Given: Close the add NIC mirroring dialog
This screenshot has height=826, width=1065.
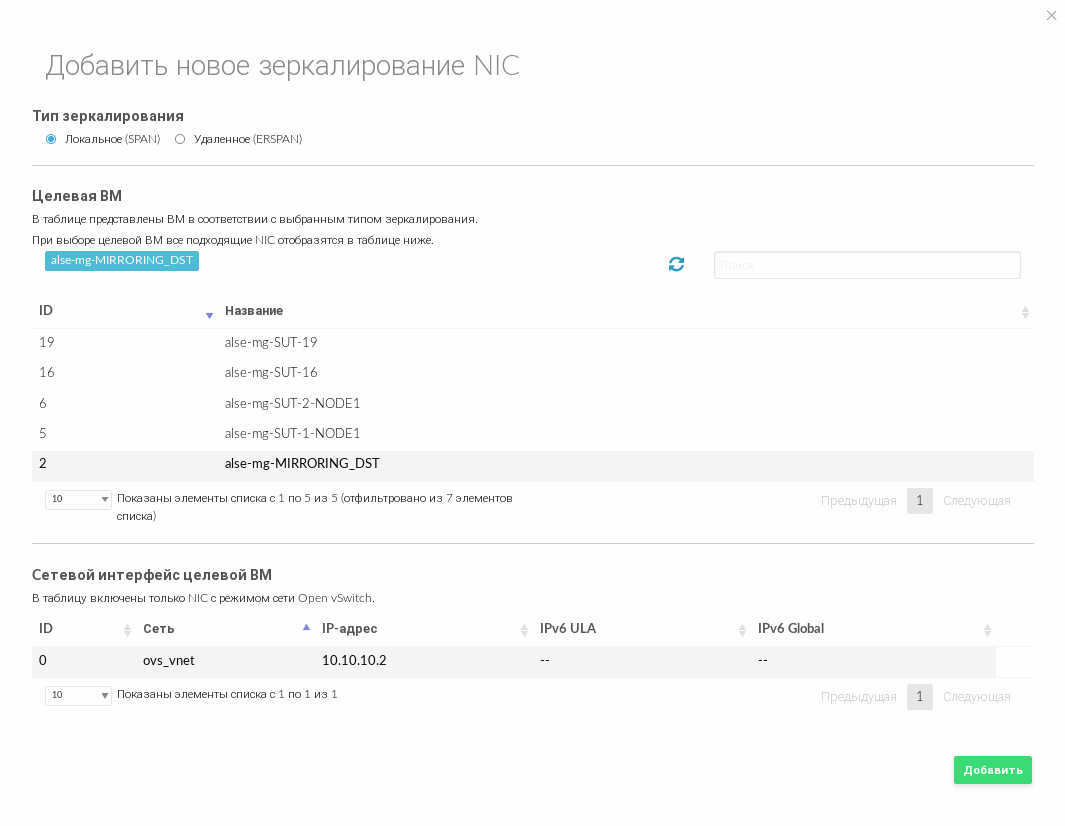Looking at the screenshot, I should [1051, 16].
